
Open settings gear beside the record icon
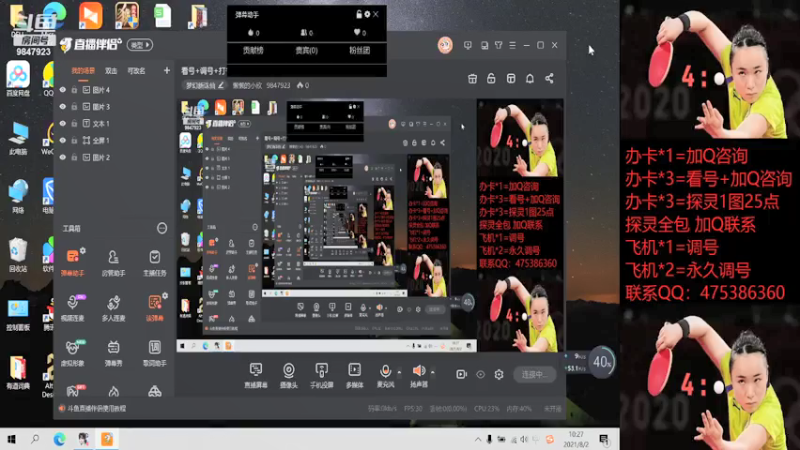(x=498, y=374)
